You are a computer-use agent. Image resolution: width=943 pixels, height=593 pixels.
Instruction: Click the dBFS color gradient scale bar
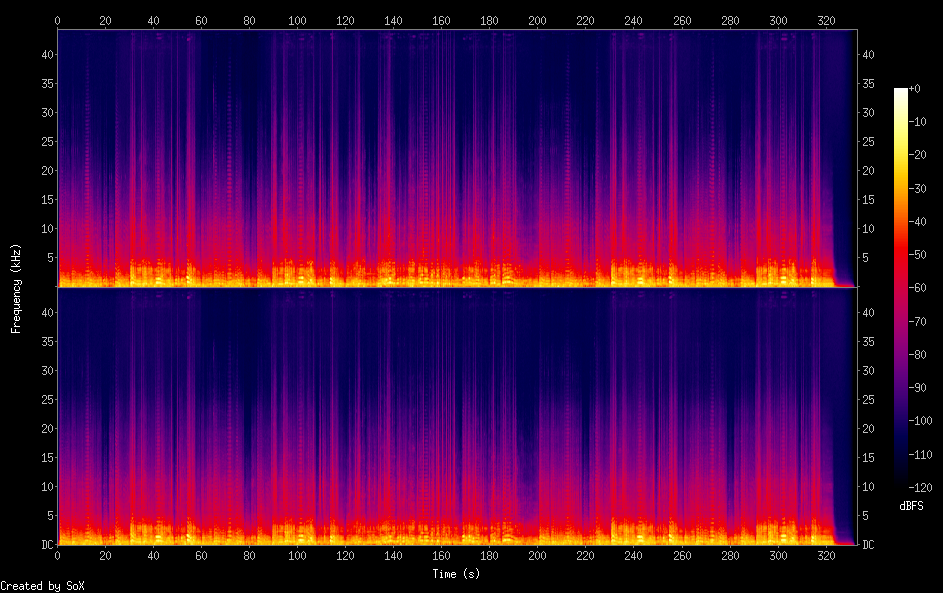[x=900, y=287]
